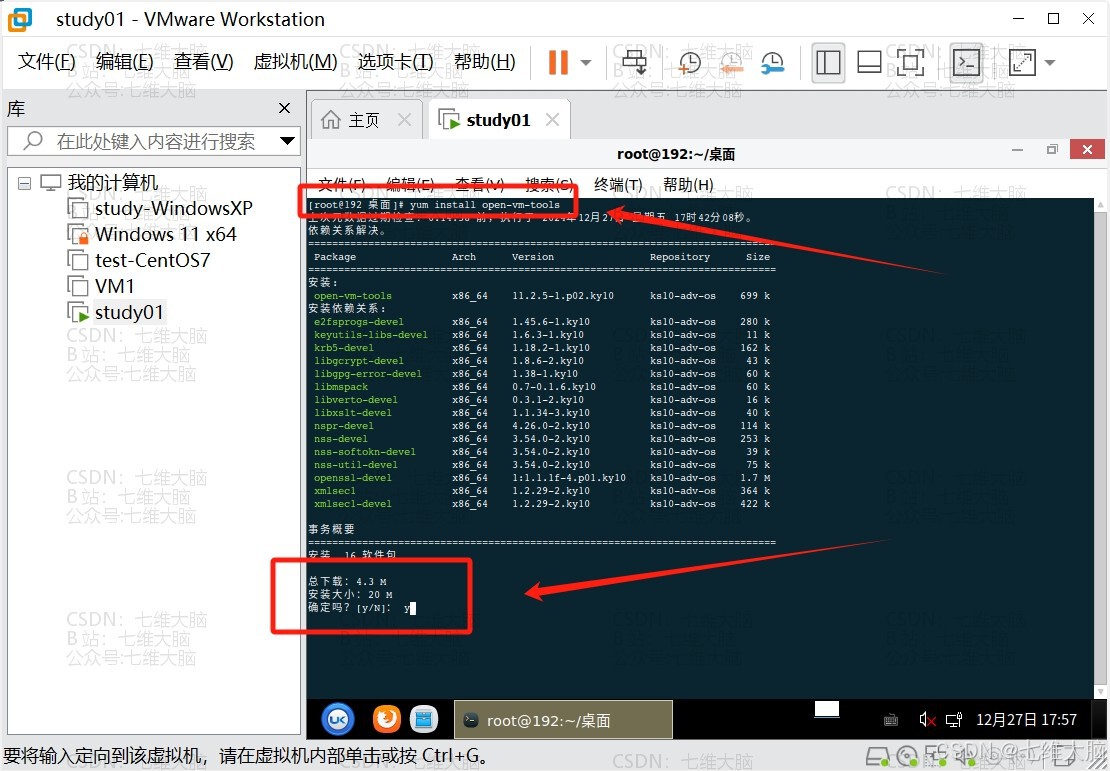Open the stretch mode dropdown arrow
The width and height of the screenshot is (1110, 771).
(x=1050, y=62)
